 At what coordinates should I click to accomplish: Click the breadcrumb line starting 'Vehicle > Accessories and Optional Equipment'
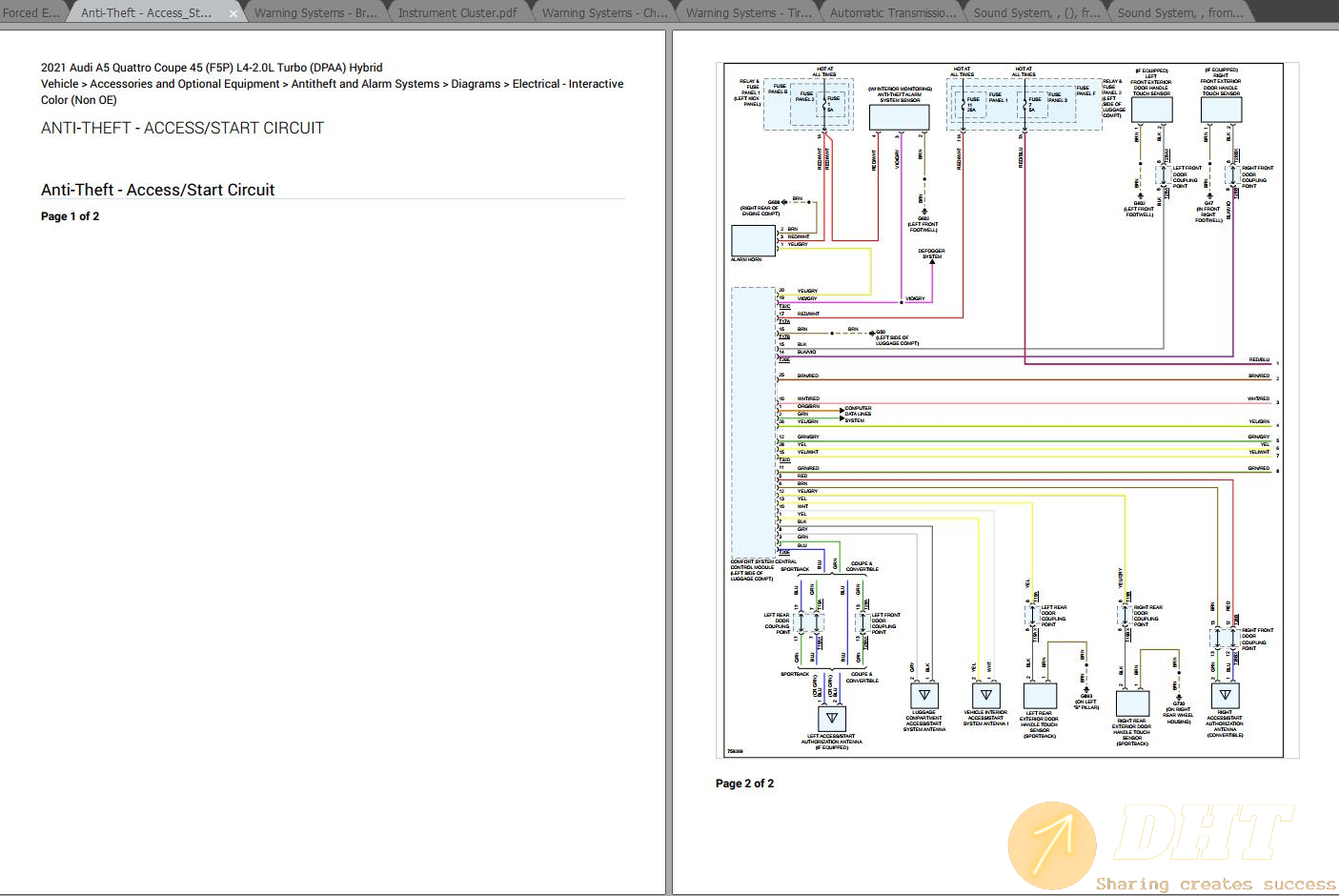(x=332, y=84)
